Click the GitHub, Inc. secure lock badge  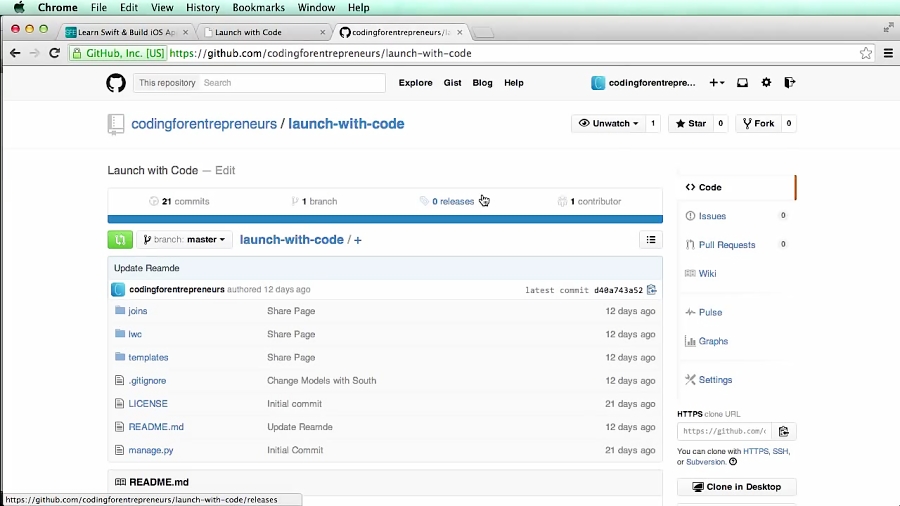118,53
